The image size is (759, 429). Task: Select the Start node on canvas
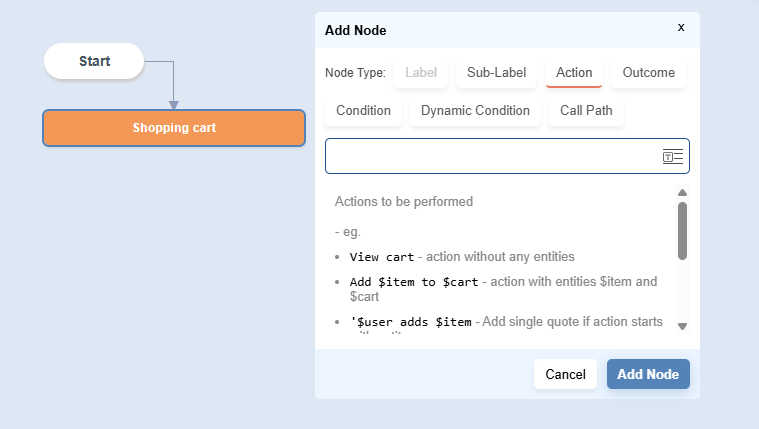[x=95, y=61]
